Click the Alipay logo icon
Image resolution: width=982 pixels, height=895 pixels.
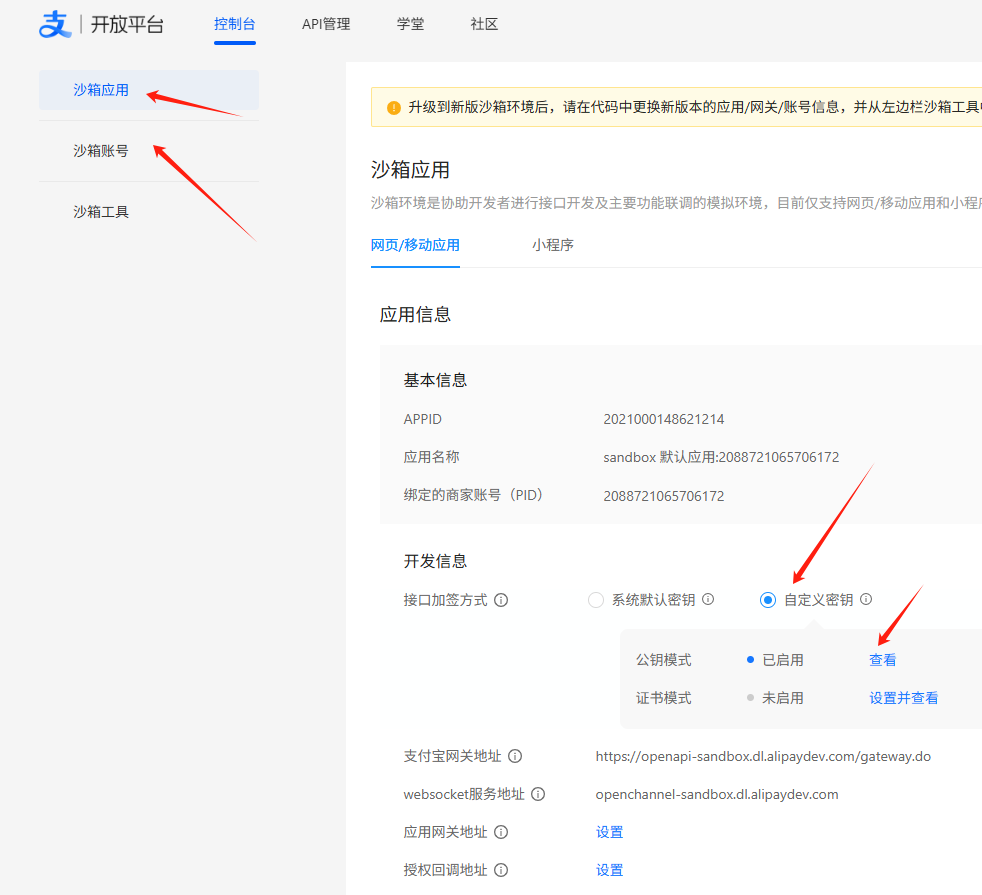pyautogui.click(x=55, y=24)
